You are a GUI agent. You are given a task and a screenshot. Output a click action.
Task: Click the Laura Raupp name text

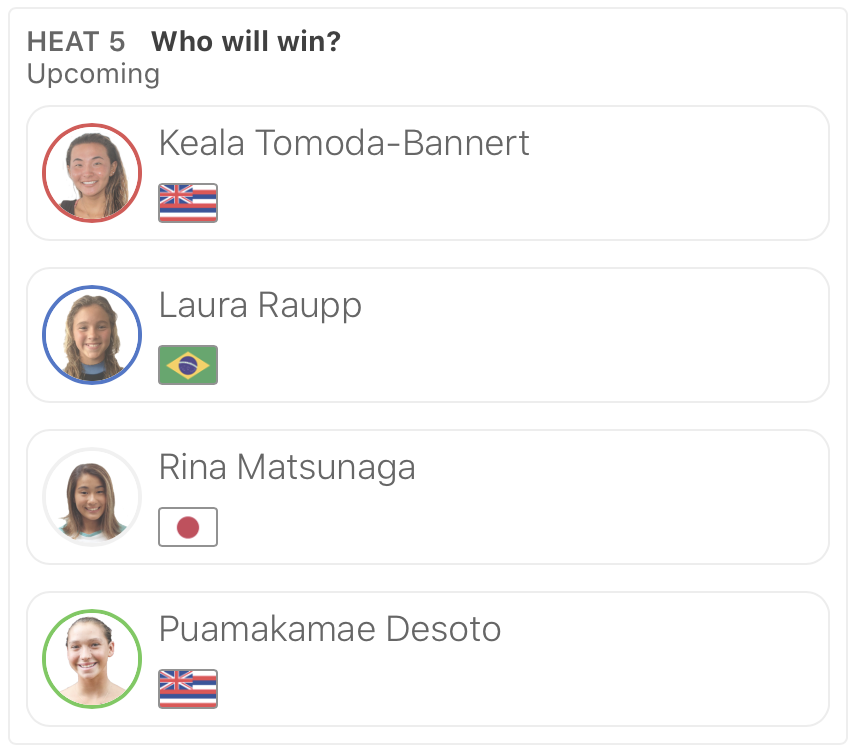[x=260, y=305]
